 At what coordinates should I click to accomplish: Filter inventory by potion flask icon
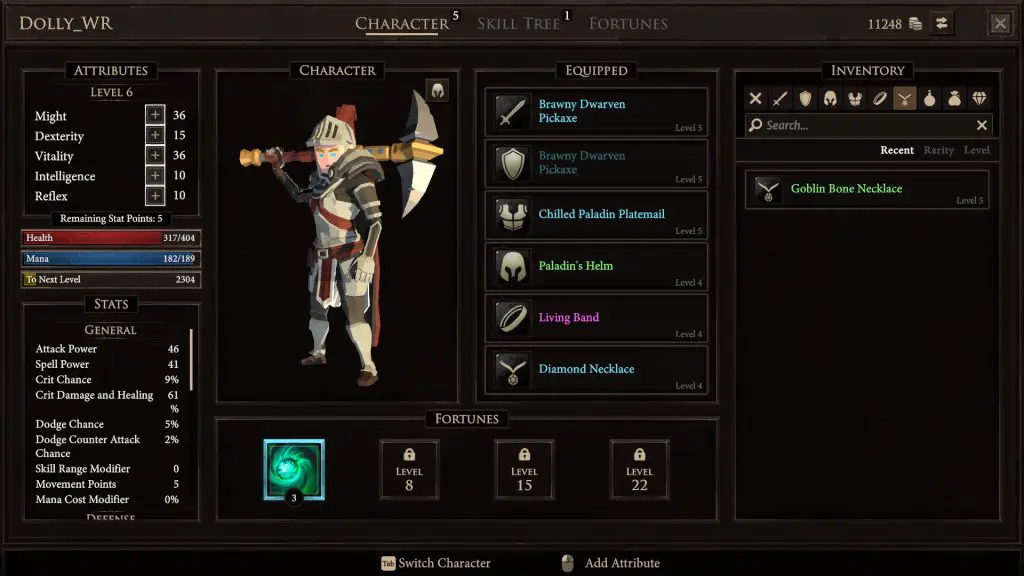[x=929, y=99]
